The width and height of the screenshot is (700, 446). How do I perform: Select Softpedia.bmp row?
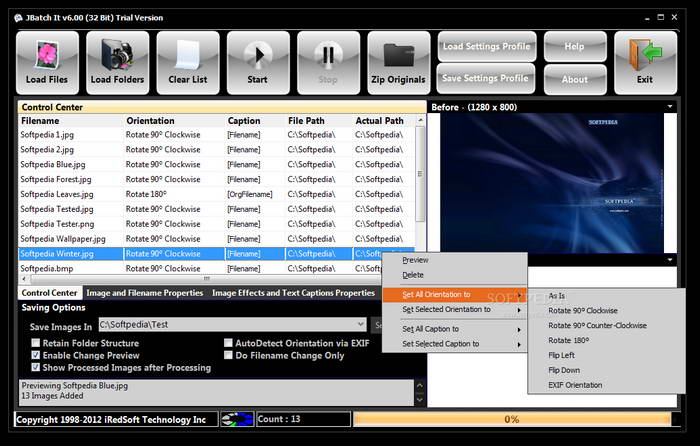coord(200,268)
